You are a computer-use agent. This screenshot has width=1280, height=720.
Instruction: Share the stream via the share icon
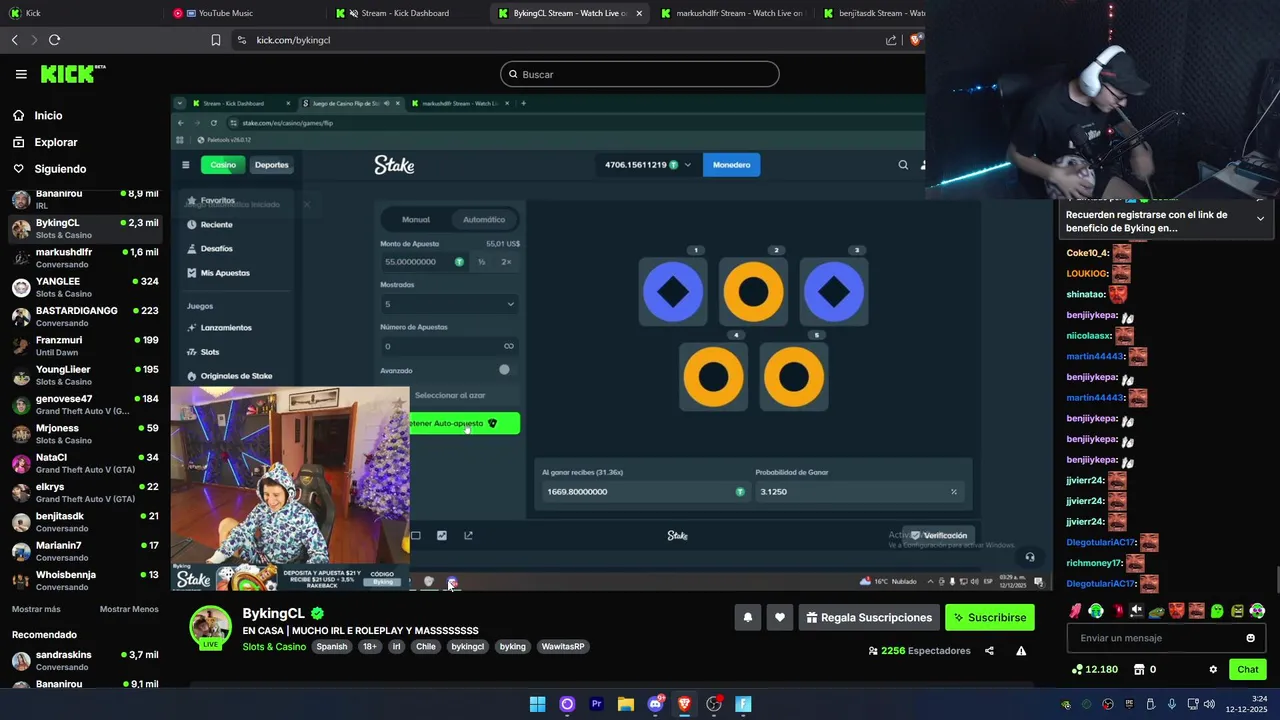(989, 651)
